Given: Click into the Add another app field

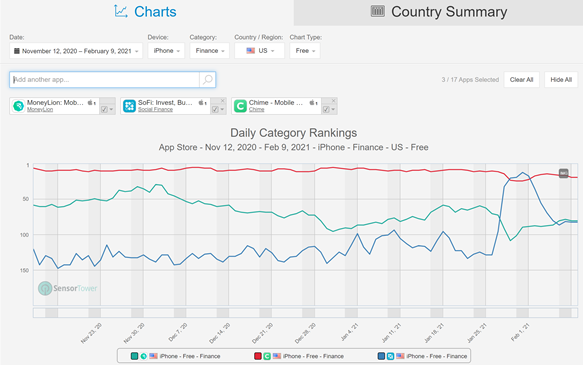Looking at the screenshot, I should pyautogui.click(x=104, y=80).
